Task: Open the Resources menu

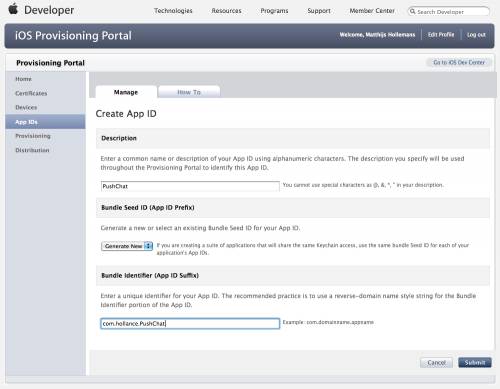Action: pyautogui.click(x=226, y=11)
